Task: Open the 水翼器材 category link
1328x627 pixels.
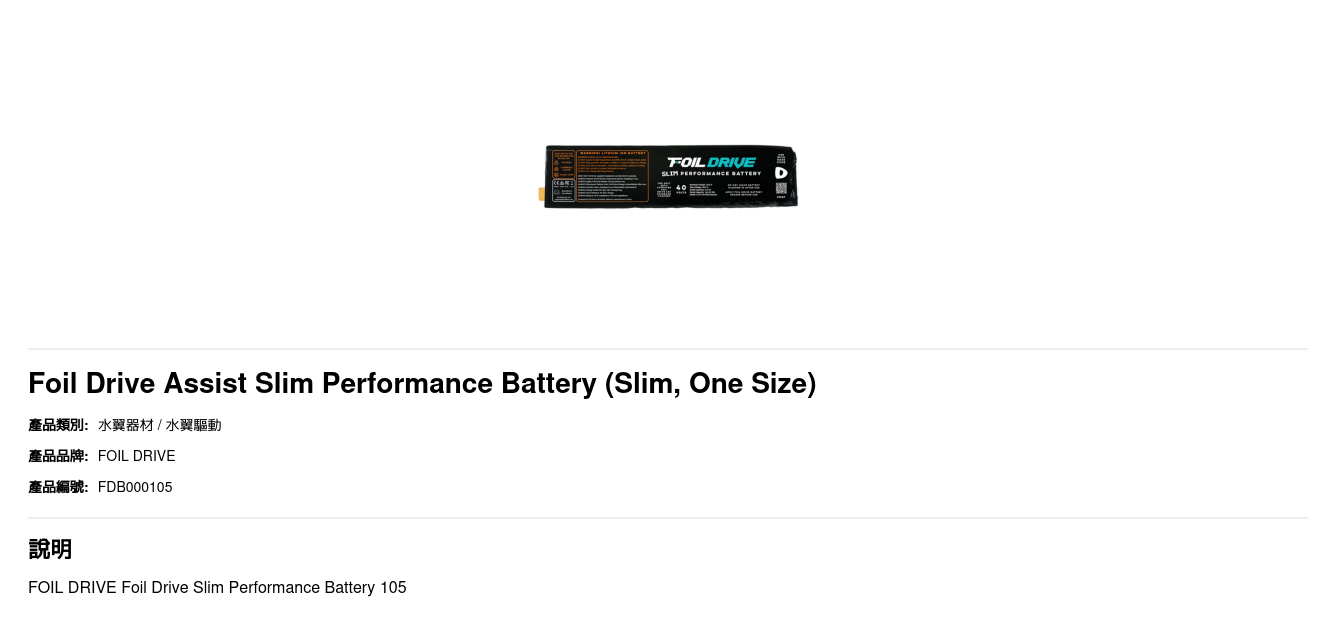Action: [x=126, y=425]
